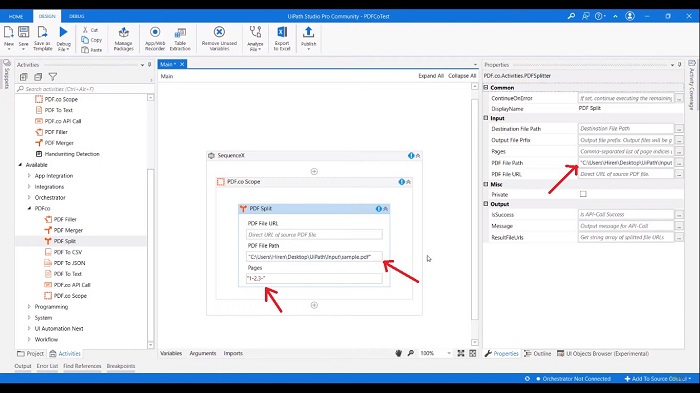Click the Paste command
Screen dimensions: 700x393
coord(92,50)
